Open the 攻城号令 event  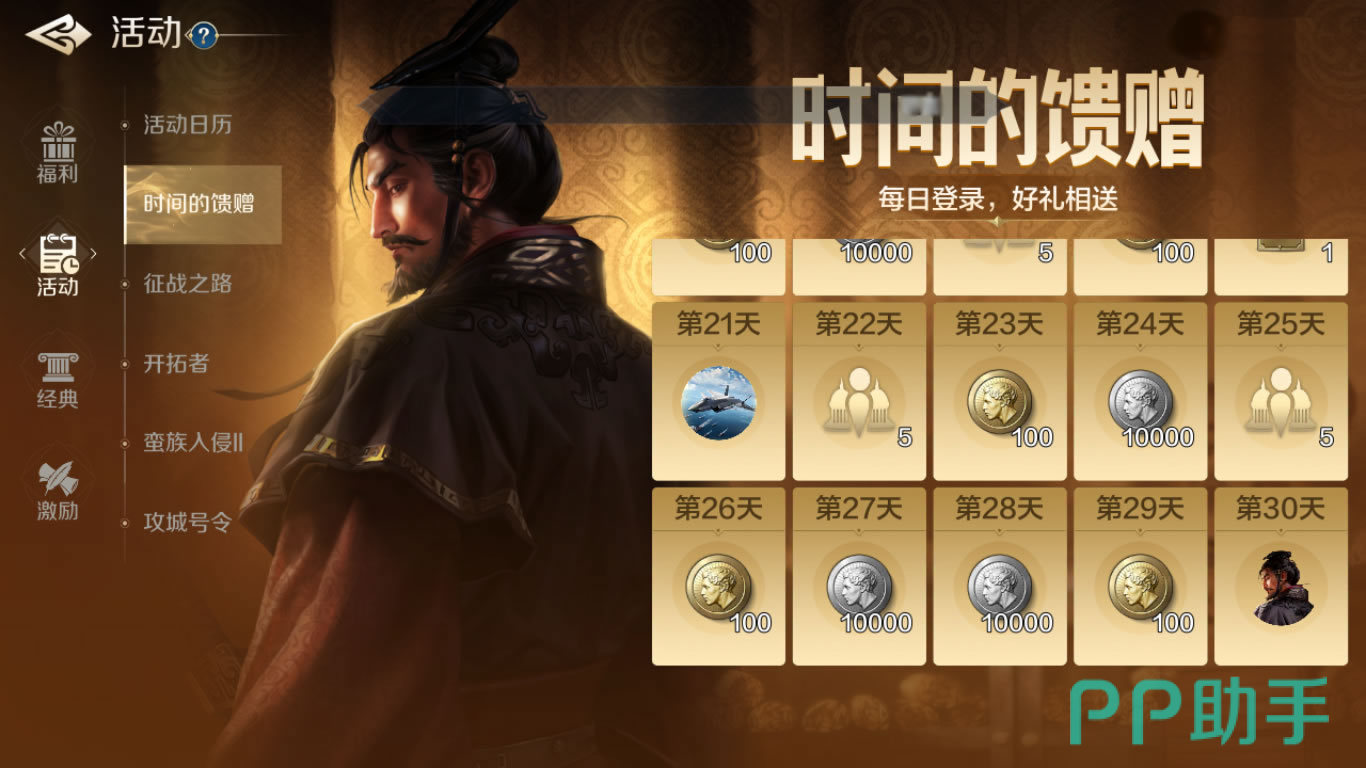click(x=187, y=523)
